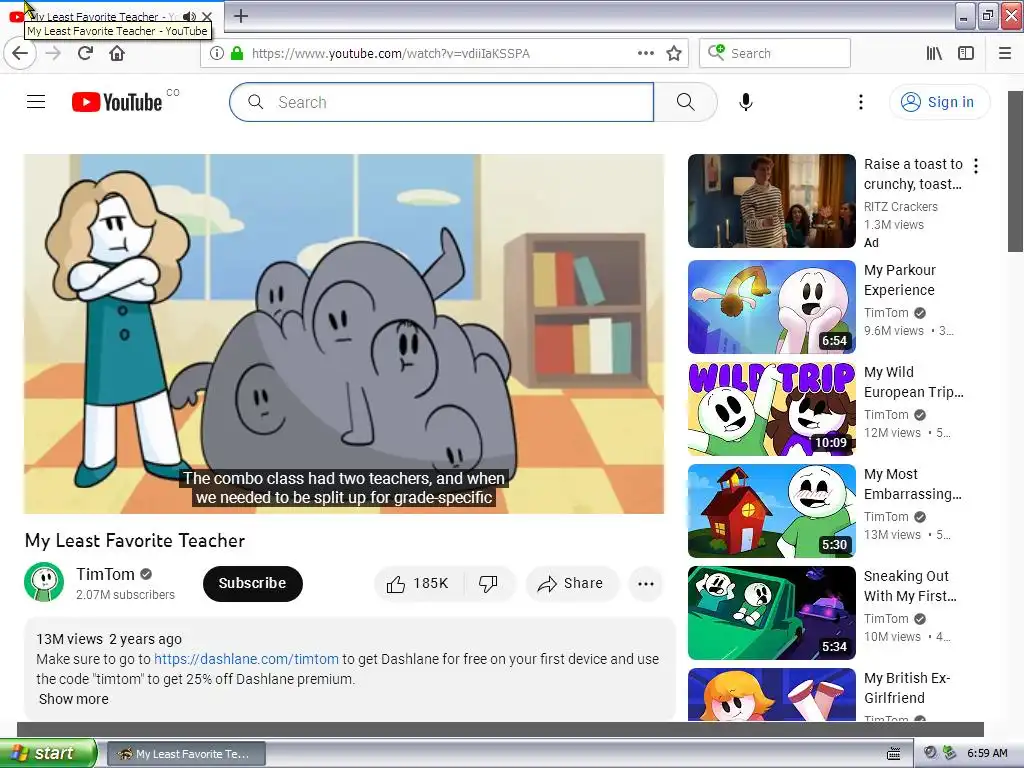
Task: Click the taskbar clock 6:59 AM
Action: [987, 753]
